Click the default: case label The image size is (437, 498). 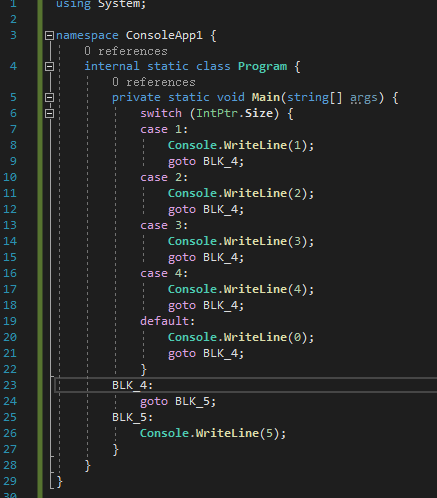coord(167,321)
